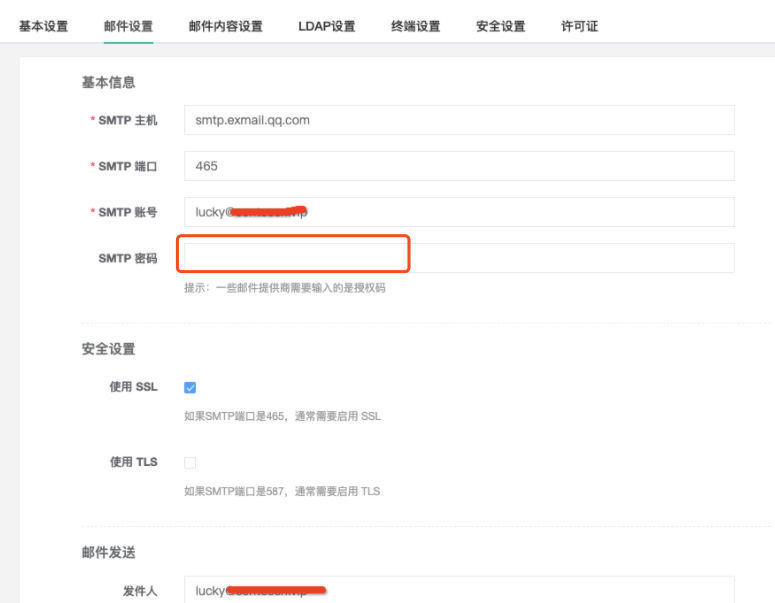Screen dimensions: 775x603
Task: Click the 发件人 label
Action: click(140, 591)
